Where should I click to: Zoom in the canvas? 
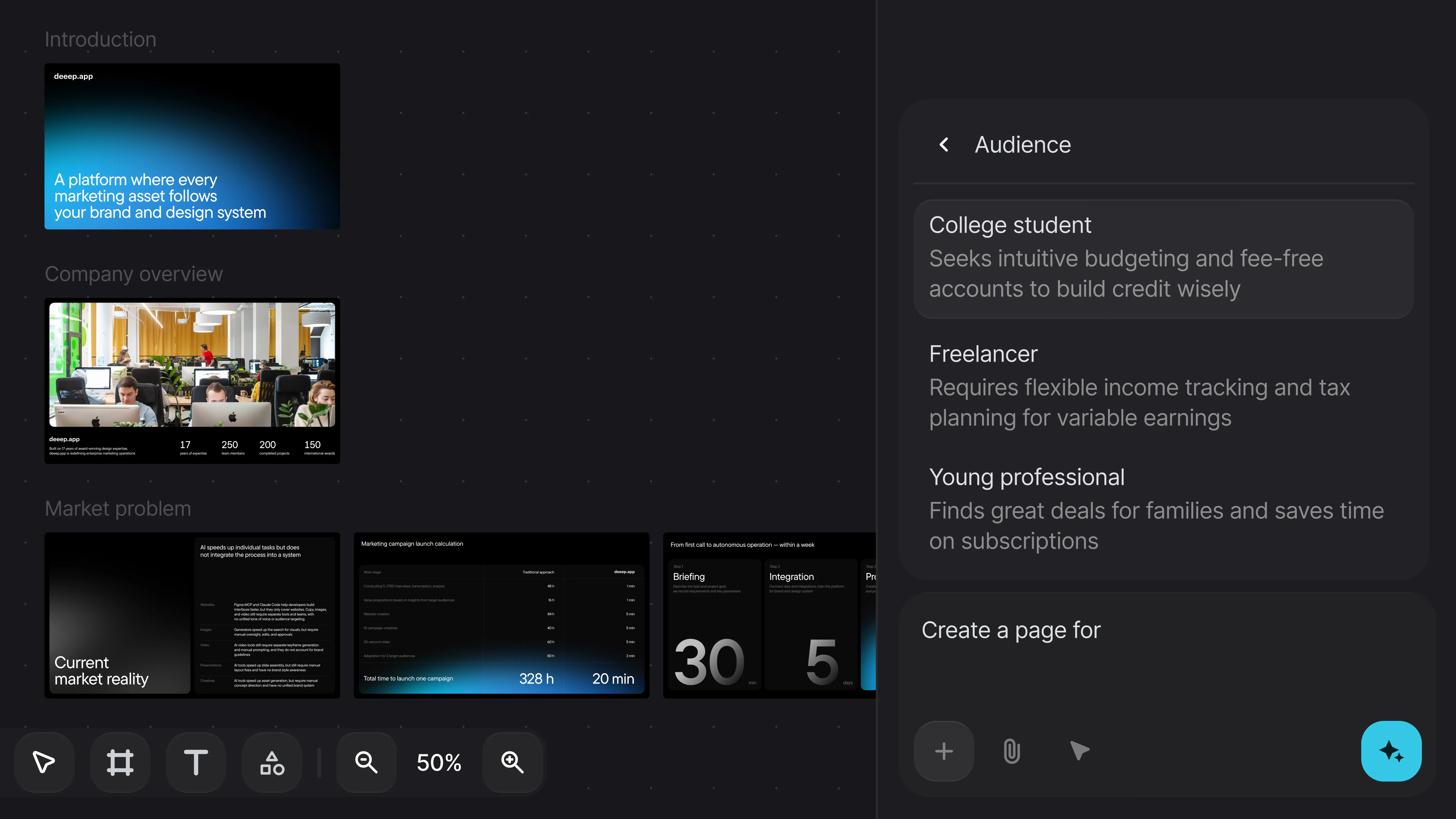[512, 762]
